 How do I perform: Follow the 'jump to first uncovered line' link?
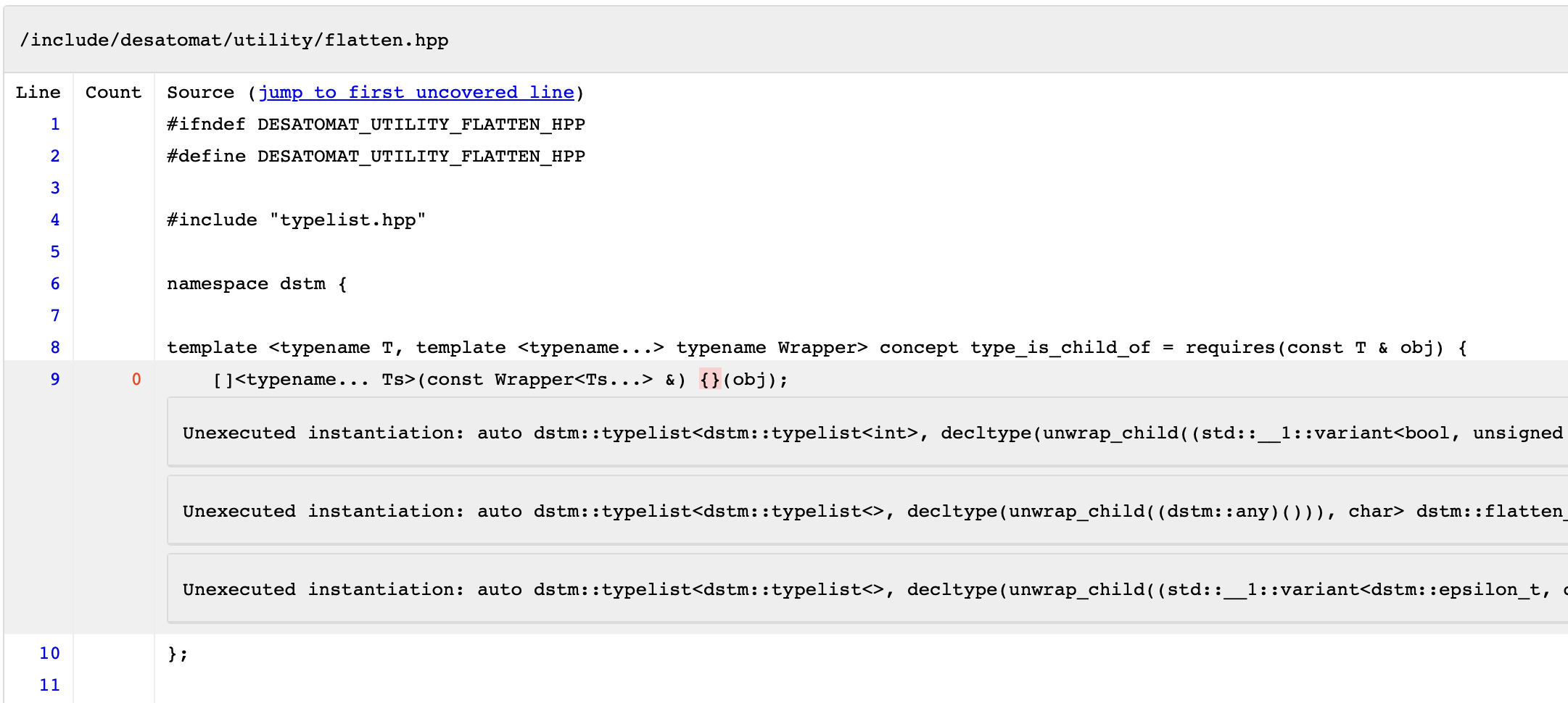point(416,92)
